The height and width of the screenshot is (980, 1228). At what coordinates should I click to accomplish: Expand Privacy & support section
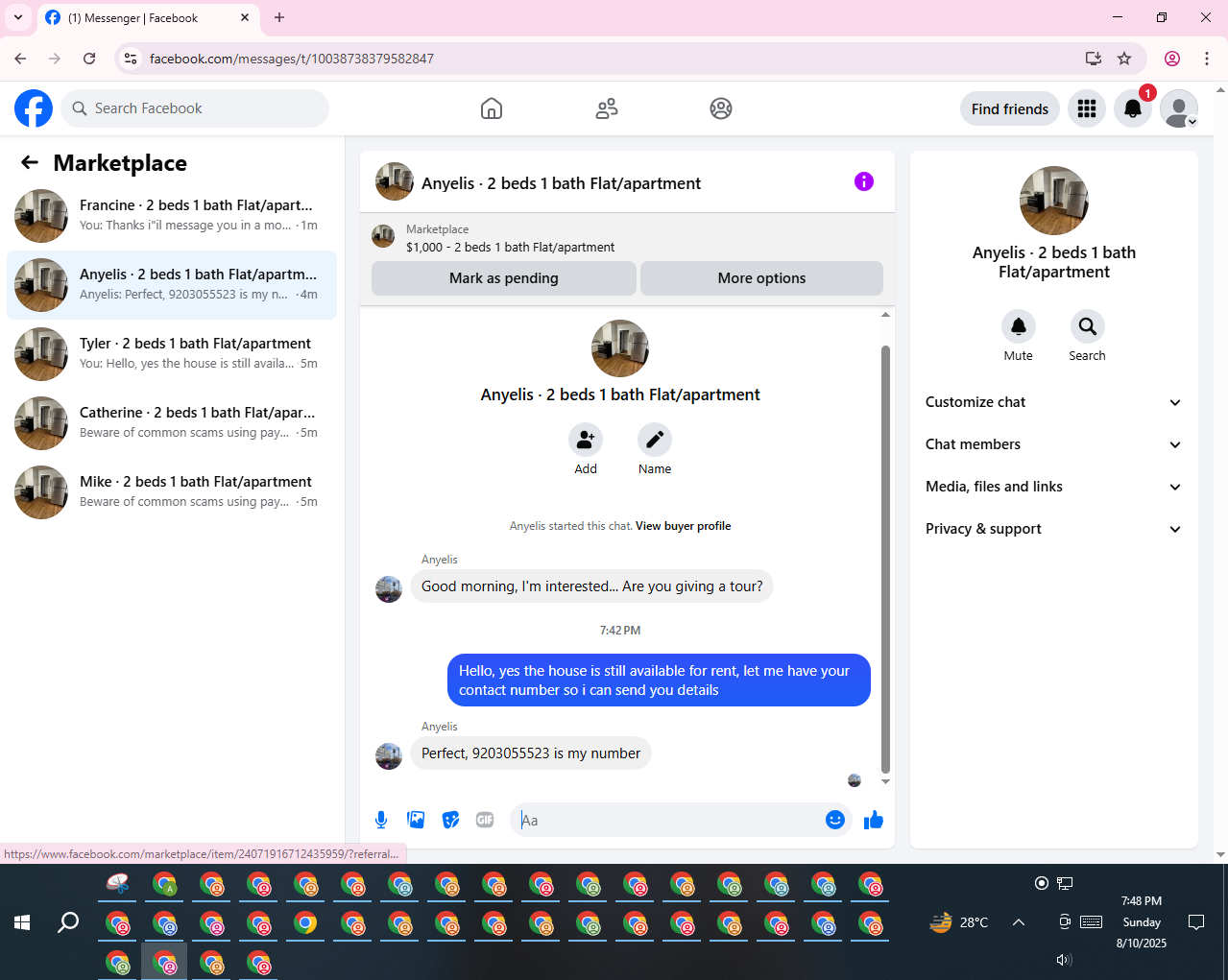(x=1053, y=529)
